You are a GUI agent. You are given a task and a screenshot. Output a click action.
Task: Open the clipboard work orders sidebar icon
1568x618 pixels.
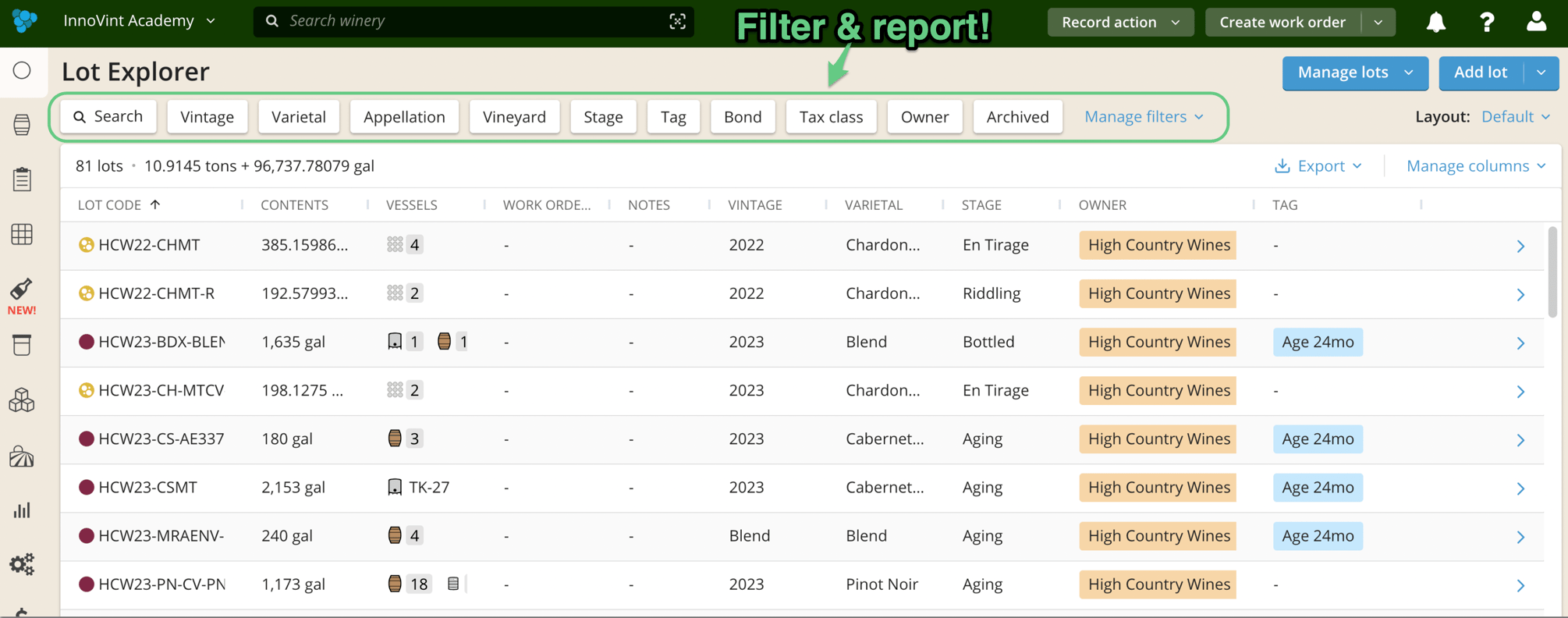22,179
